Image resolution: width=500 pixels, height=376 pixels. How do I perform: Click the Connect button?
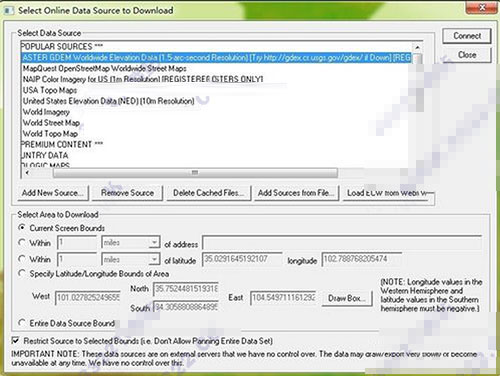(467, 36)
